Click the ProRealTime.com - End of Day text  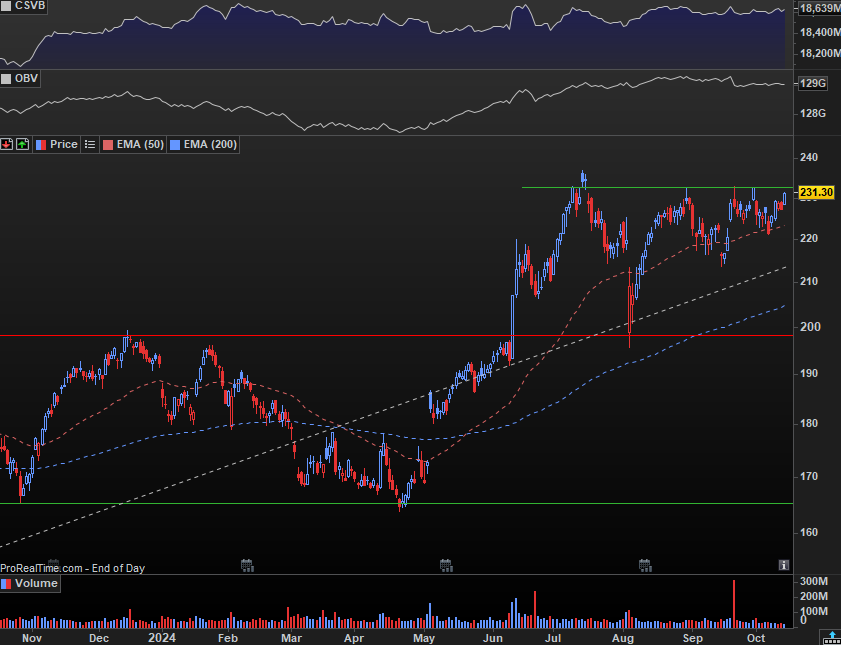tap(72, 568)
